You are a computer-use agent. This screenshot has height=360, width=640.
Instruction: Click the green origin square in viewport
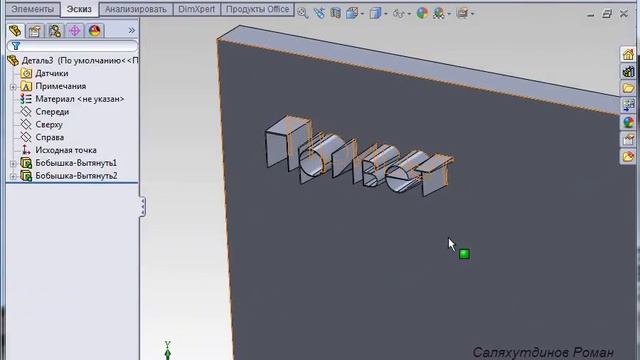464,254
